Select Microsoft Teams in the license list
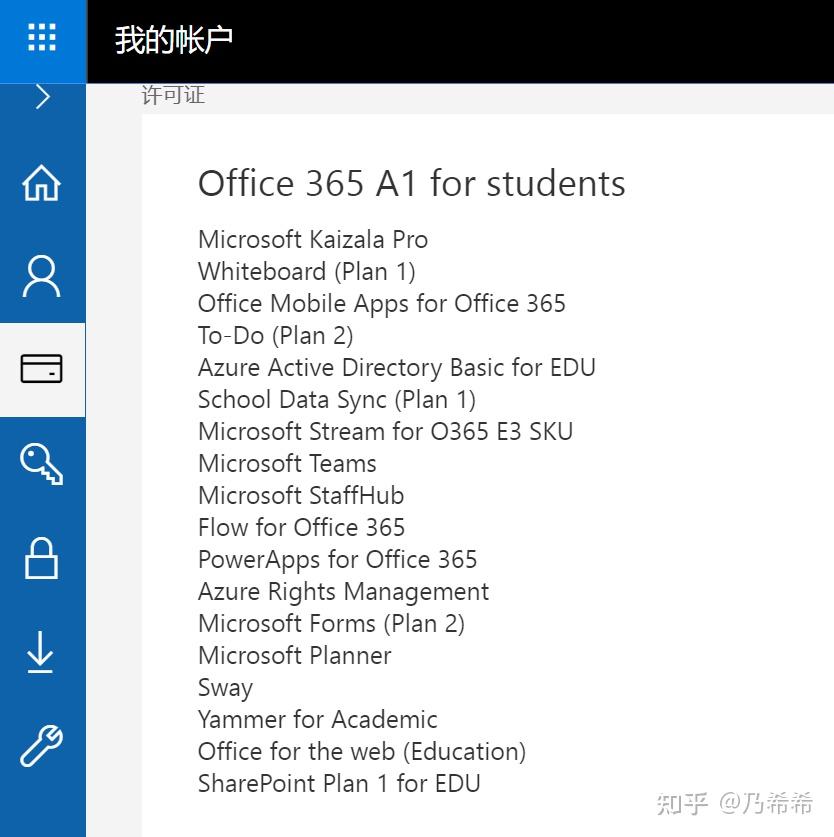 287,463
